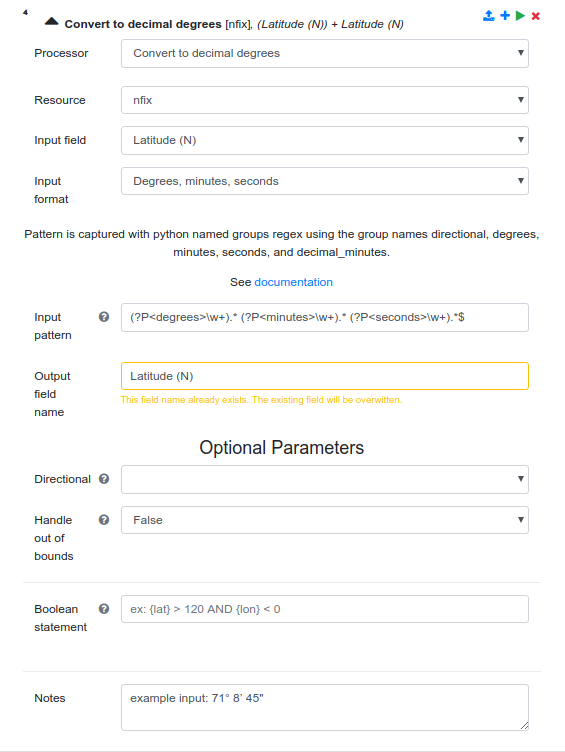The image size is (565, 752).
Task: Click the help icon beside Boolean statement
Action: (x=104, y=609)
